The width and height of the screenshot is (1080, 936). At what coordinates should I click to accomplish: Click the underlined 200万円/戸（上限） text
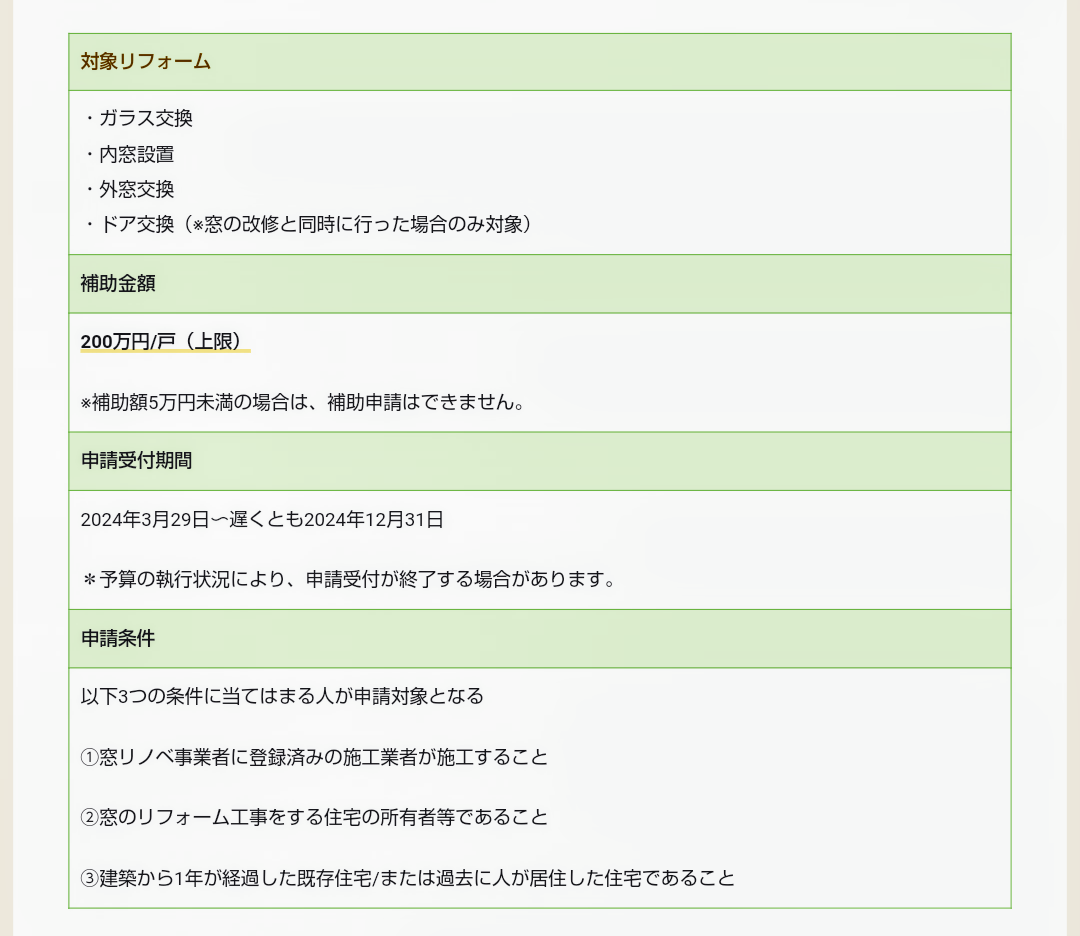click(x=165, y=342)
